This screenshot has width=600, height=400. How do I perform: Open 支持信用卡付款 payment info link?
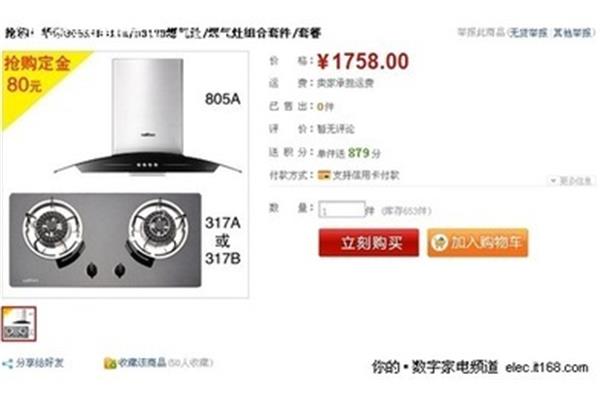366,175
